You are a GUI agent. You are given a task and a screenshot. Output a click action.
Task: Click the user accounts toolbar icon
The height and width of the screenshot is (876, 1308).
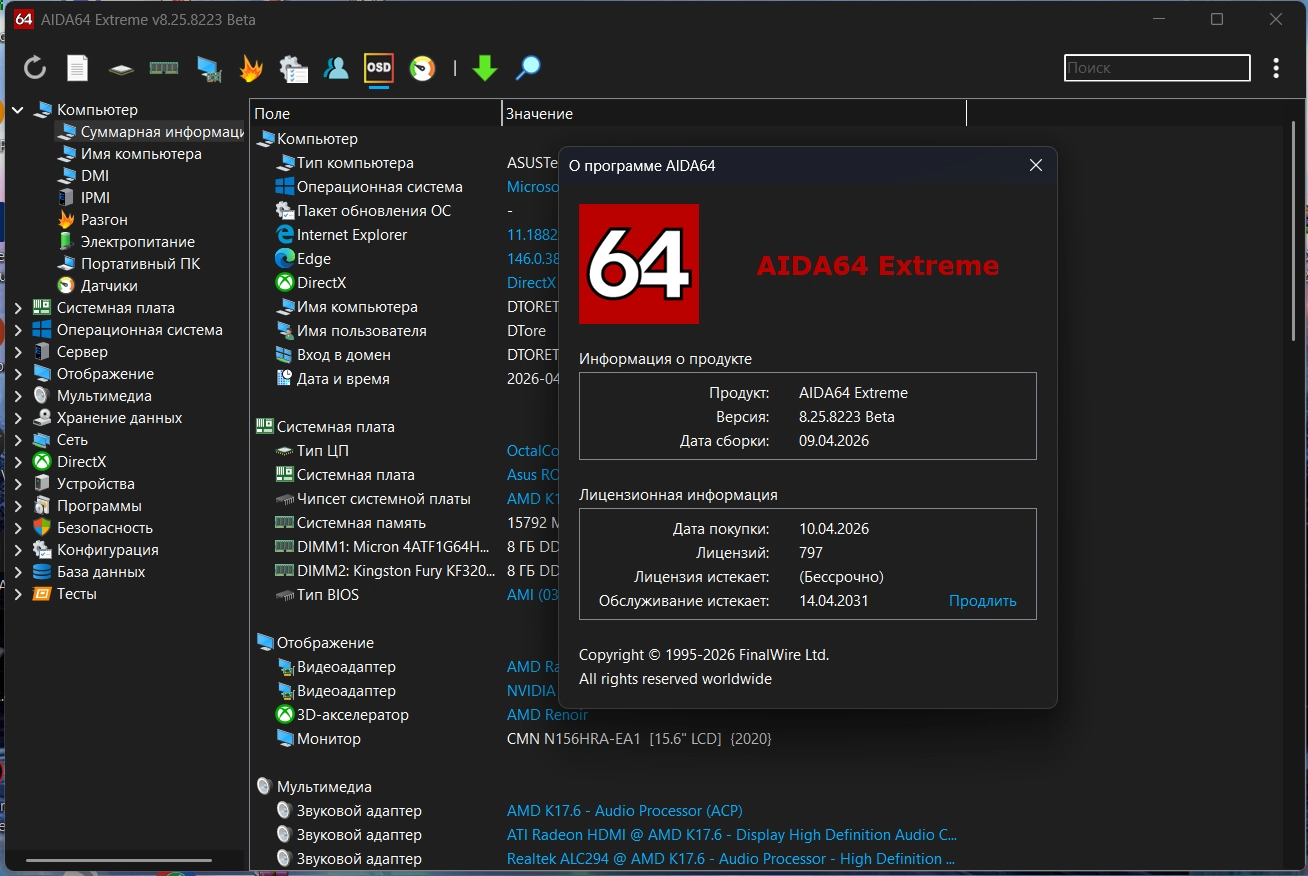[336, 68]
